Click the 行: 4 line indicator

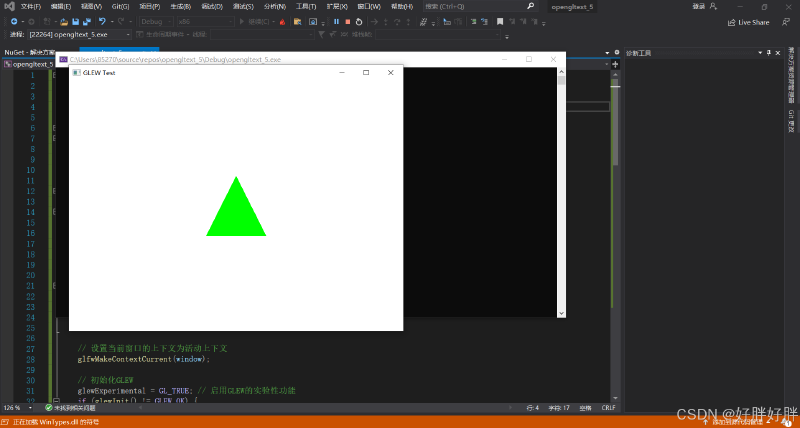coord(532,408)
